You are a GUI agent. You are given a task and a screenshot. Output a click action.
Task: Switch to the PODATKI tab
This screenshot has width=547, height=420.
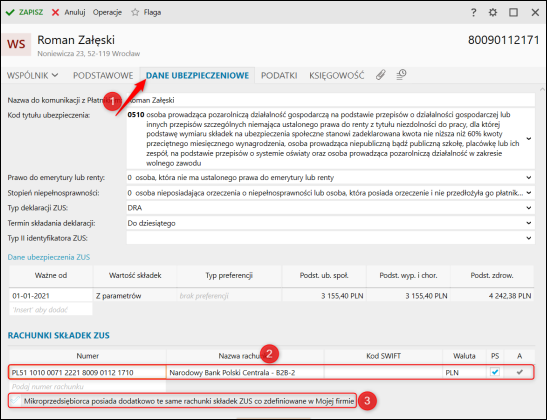279,75
